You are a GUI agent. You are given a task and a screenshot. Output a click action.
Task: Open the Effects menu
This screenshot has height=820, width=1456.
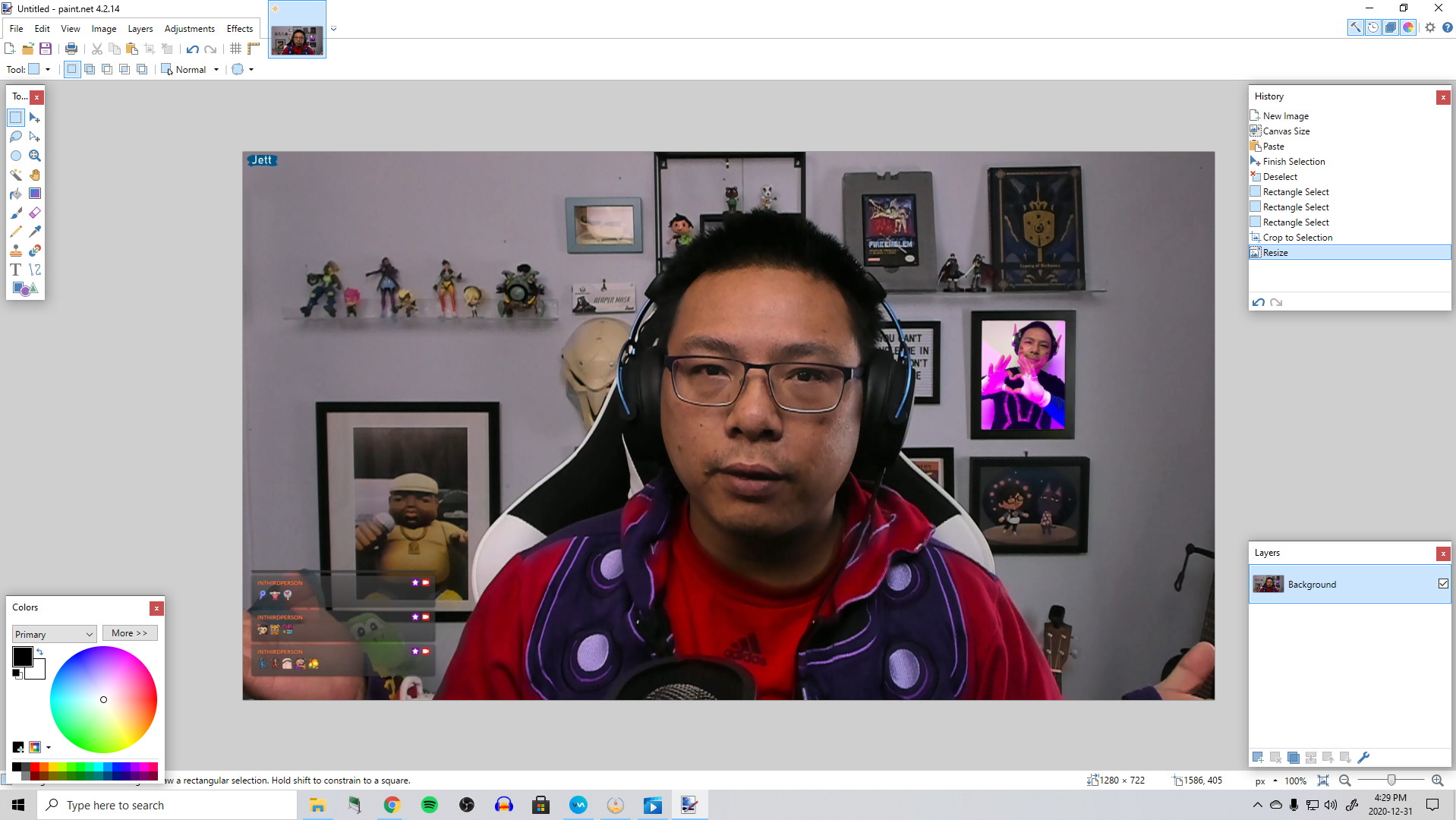click(x=239, y=29)
